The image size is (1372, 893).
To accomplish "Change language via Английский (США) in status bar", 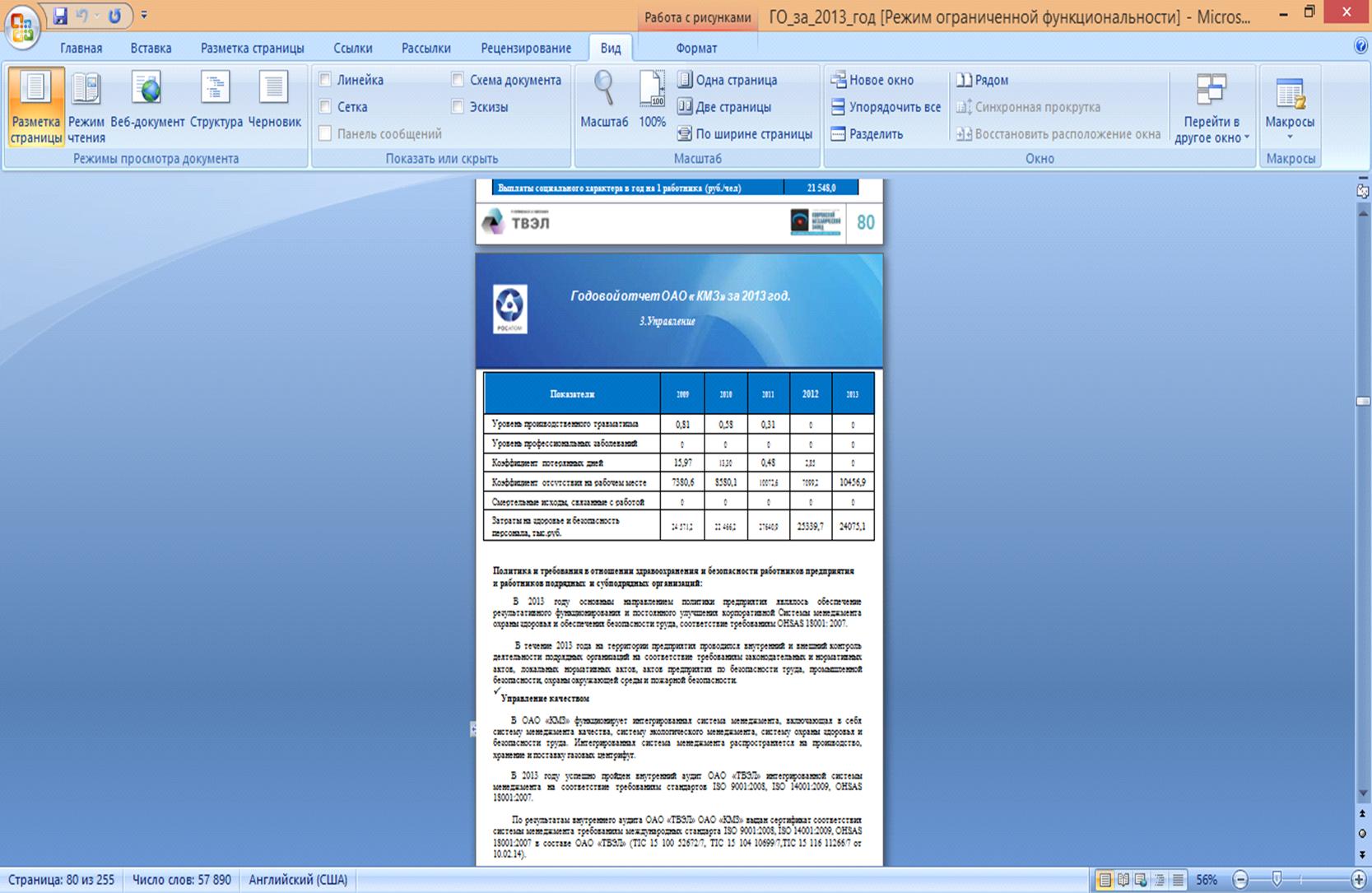I will [x=298, y=880].
